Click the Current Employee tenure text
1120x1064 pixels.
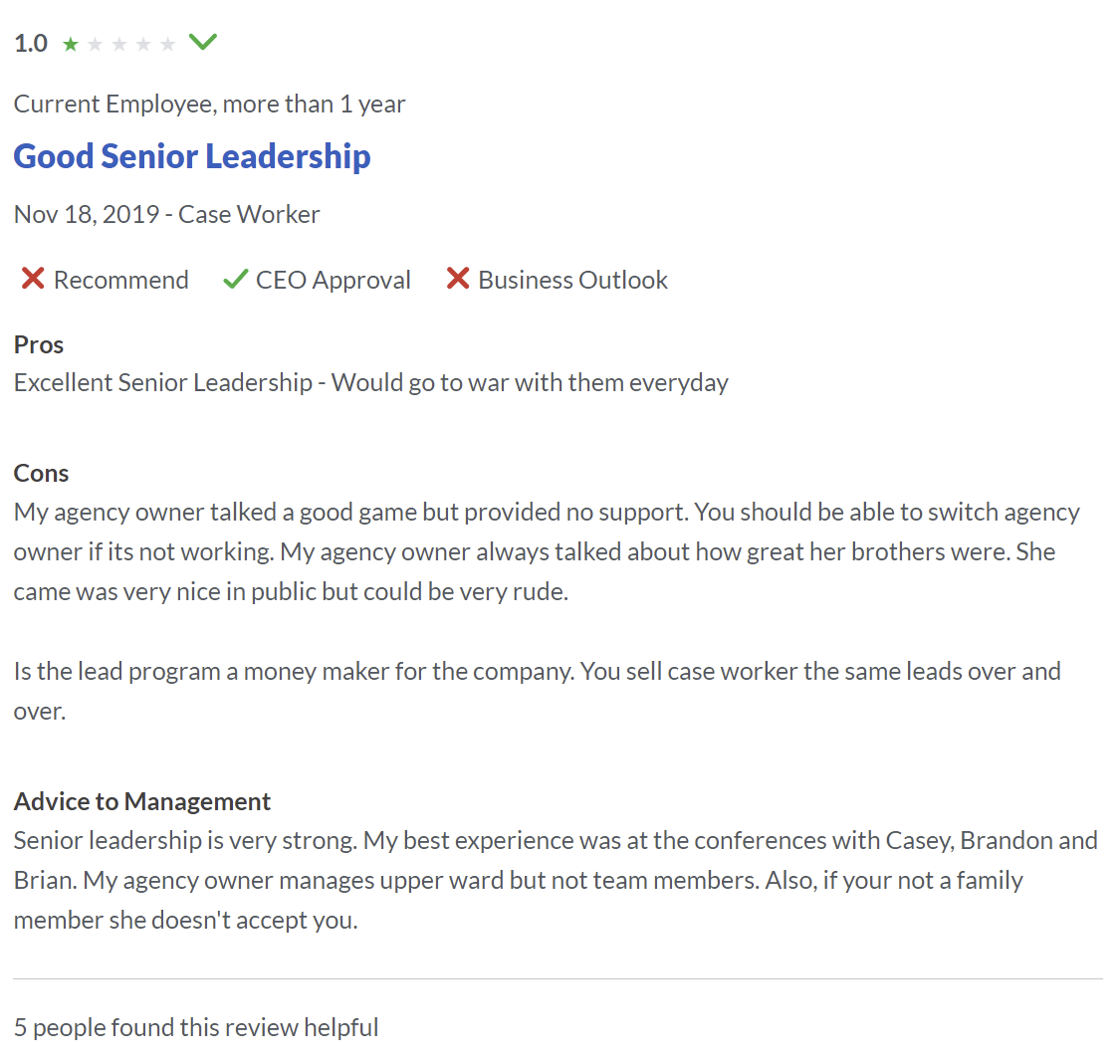point(210,104)
